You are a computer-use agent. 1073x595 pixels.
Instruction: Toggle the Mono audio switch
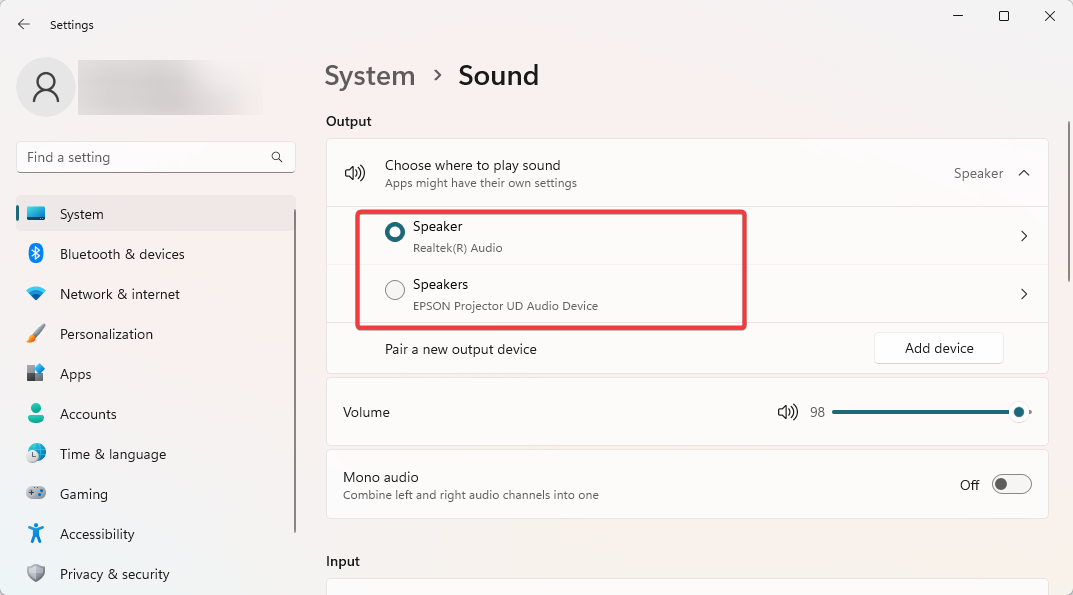1011,484
